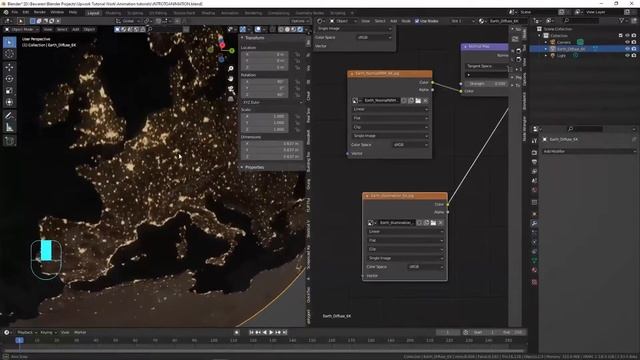Open the Options button in viewport header
This screenshot has width=640, height=360.
point(300,21)
